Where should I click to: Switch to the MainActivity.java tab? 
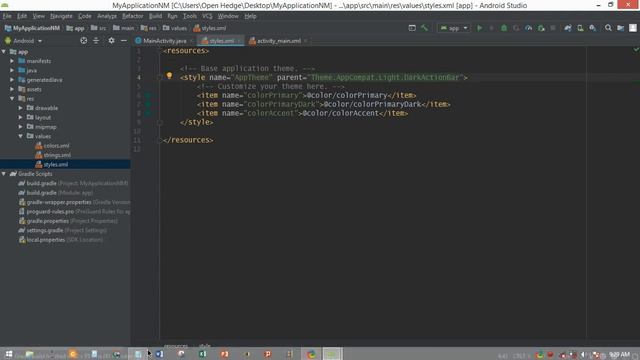[164, 41]
